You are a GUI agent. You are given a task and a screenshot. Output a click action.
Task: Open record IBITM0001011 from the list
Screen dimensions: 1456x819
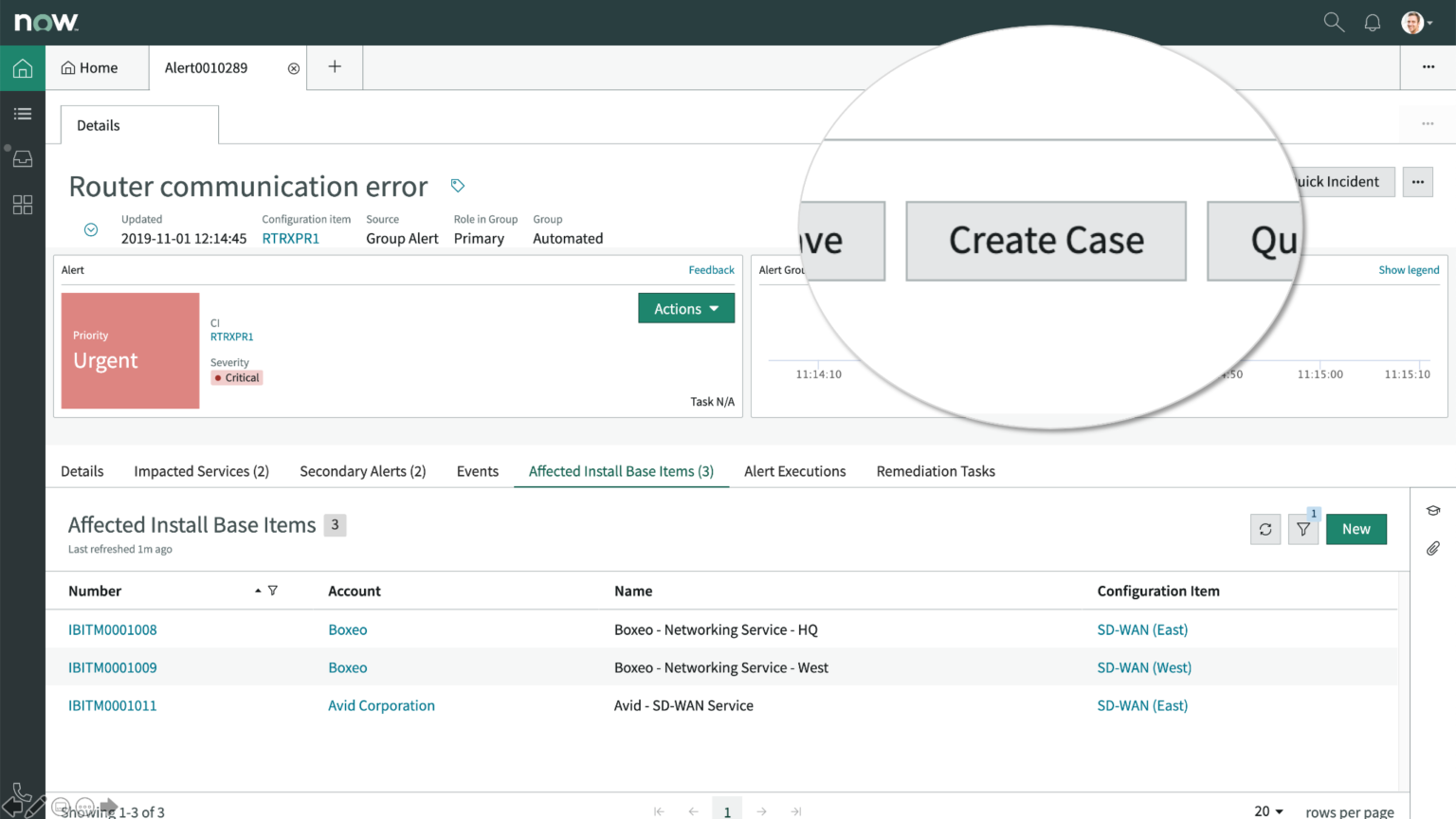pos(112,705)
